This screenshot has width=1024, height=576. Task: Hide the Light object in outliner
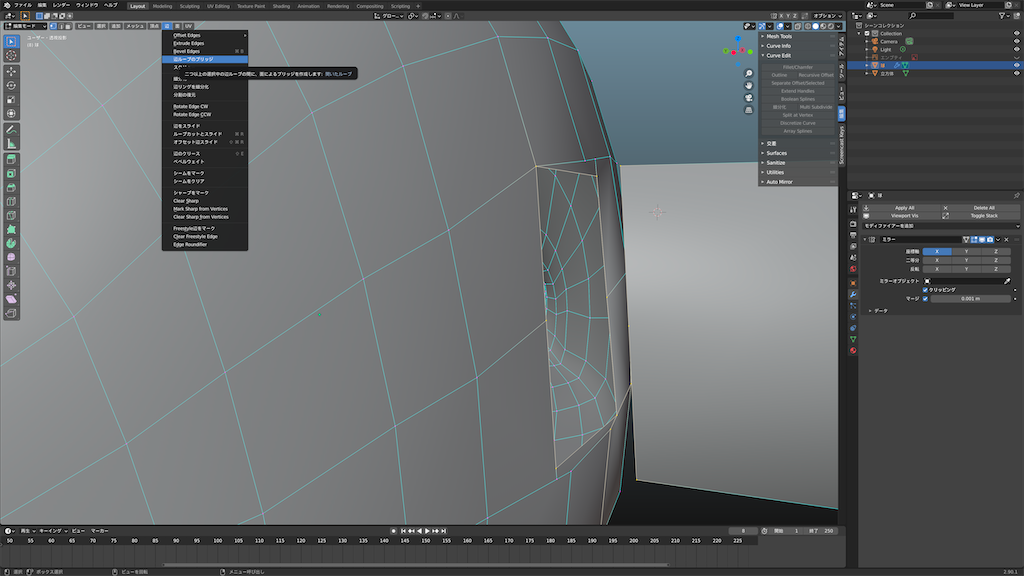1016,50
